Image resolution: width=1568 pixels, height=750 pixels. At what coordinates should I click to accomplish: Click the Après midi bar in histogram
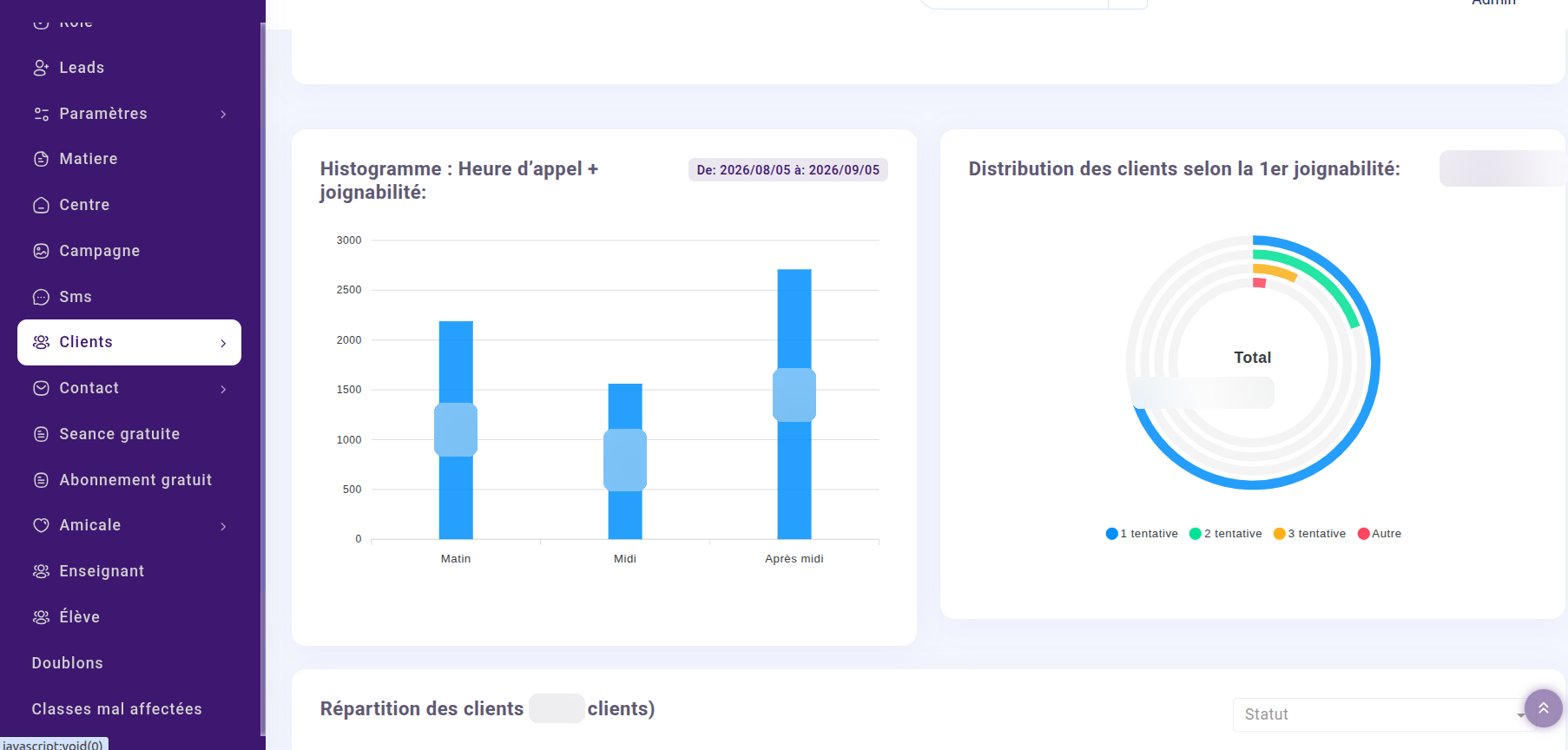pyautogui.click(x=794, y=404)
